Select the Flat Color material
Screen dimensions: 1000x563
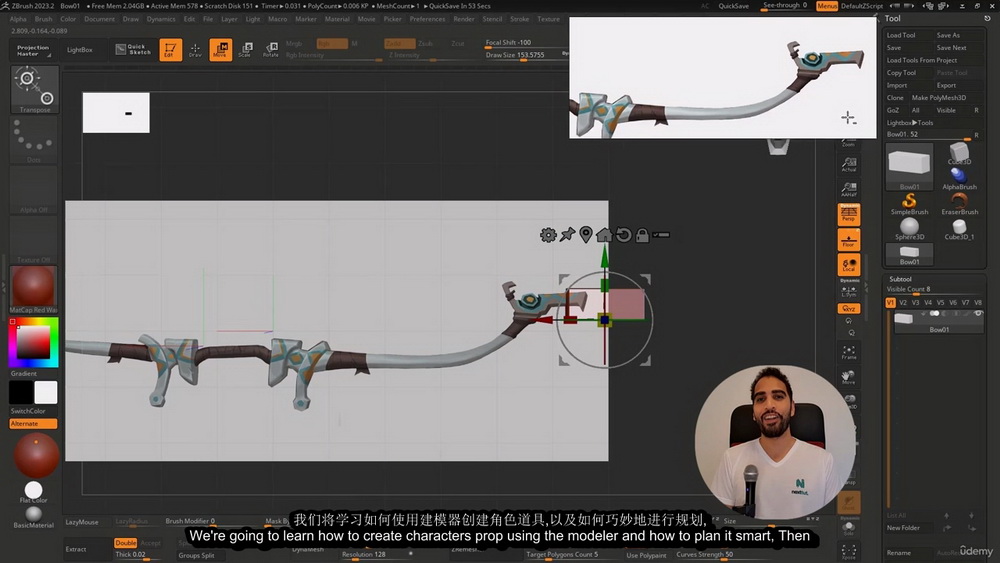(33, 492)
